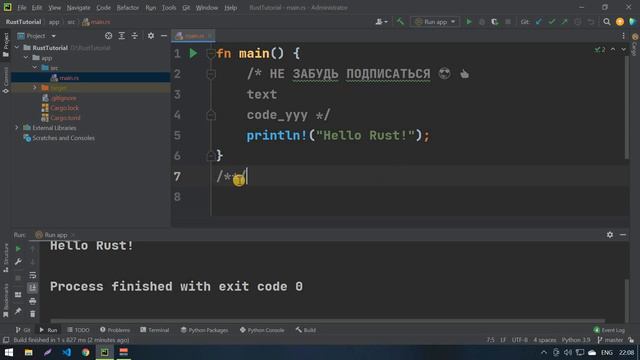Open Python Packages tool tab
Viewport: 640px width, 360px height.
point(204,330)
